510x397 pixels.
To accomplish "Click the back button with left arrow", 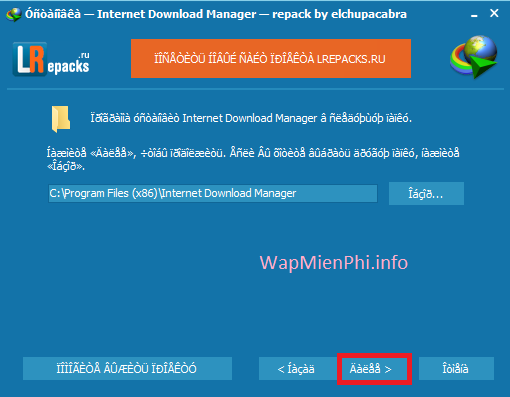I will 298,369.
